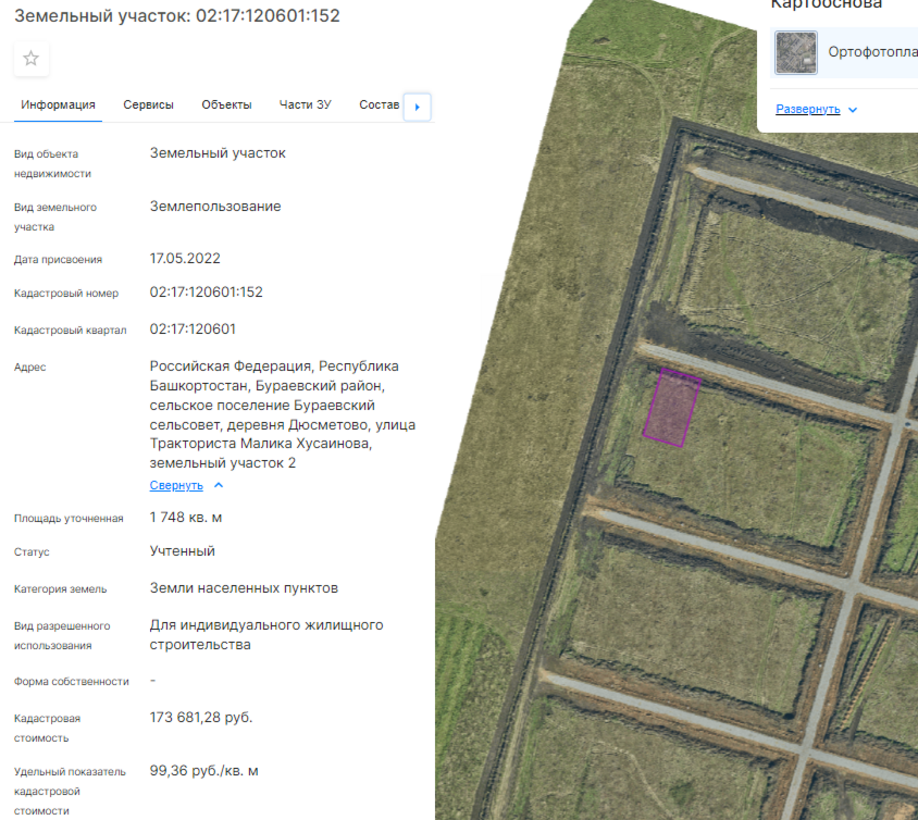Click the cadastral quarter value 02:17:120601
The image size is (918, 820).
193,329
